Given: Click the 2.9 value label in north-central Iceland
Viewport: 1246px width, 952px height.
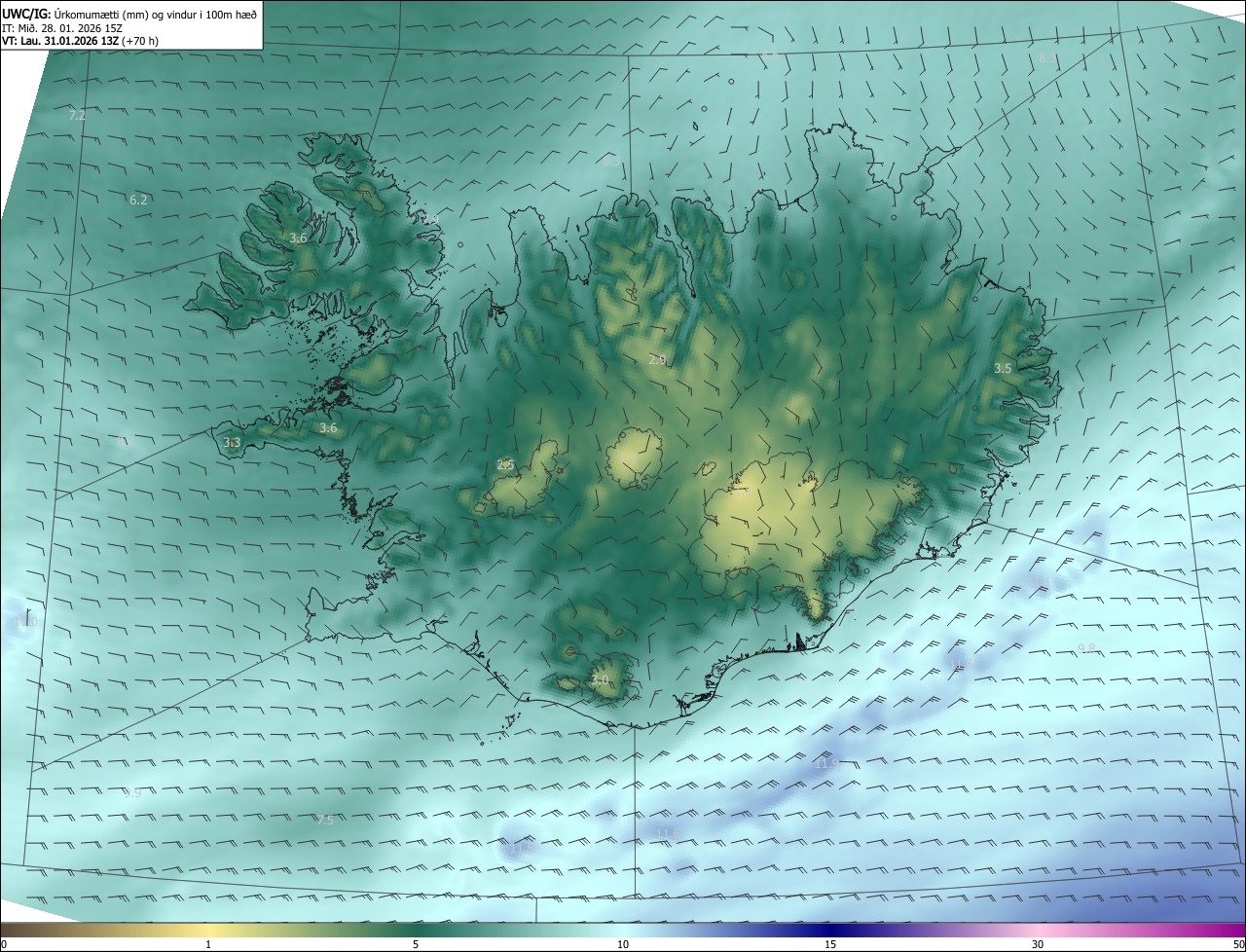Looking at the screenshot, I should [x=657, y=359].
